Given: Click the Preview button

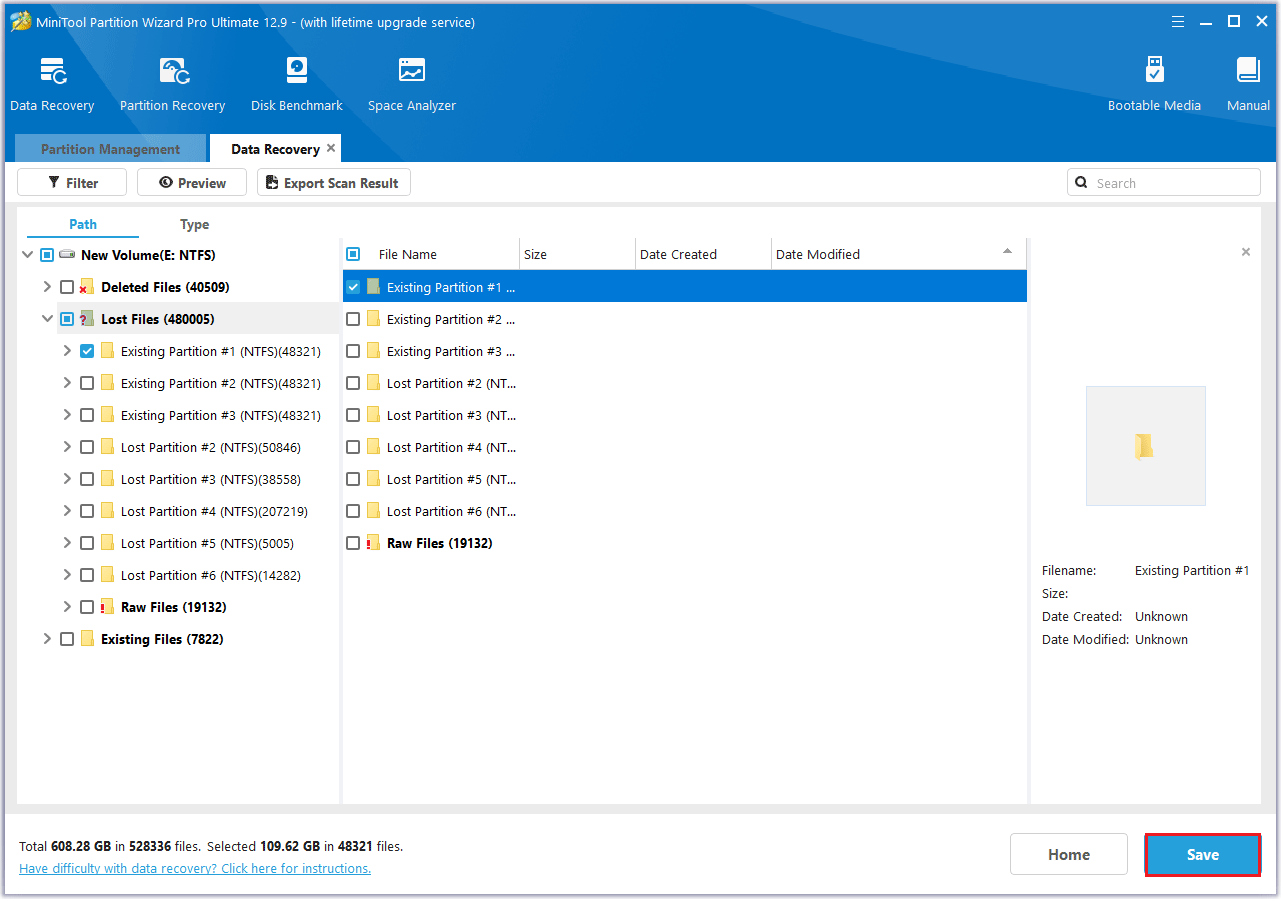Looking at the screenshot, I should coord(192,182).
